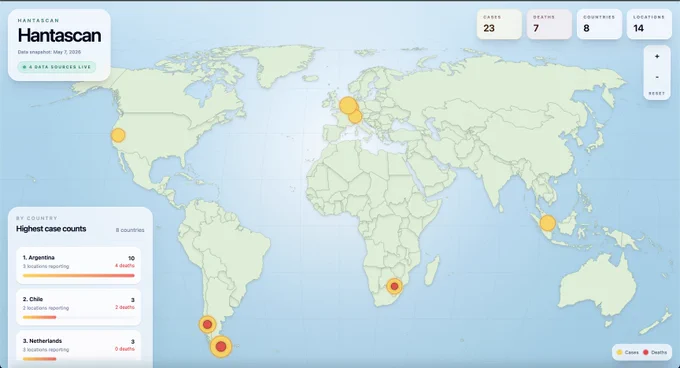The width and height of the screenshot is (680, 368).
Task: Click the '2 deaths' text for Chile
Action: pos(125,307)
